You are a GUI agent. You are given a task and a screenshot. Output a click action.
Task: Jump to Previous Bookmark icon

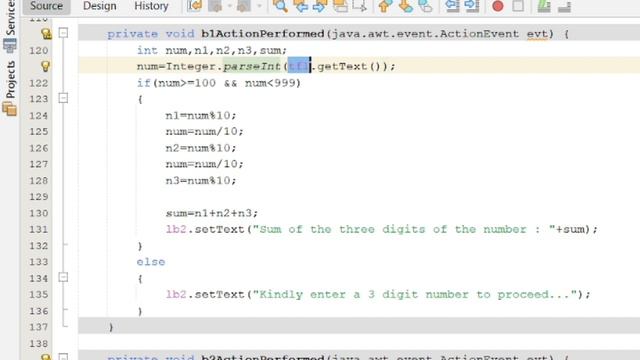(384, 6)
